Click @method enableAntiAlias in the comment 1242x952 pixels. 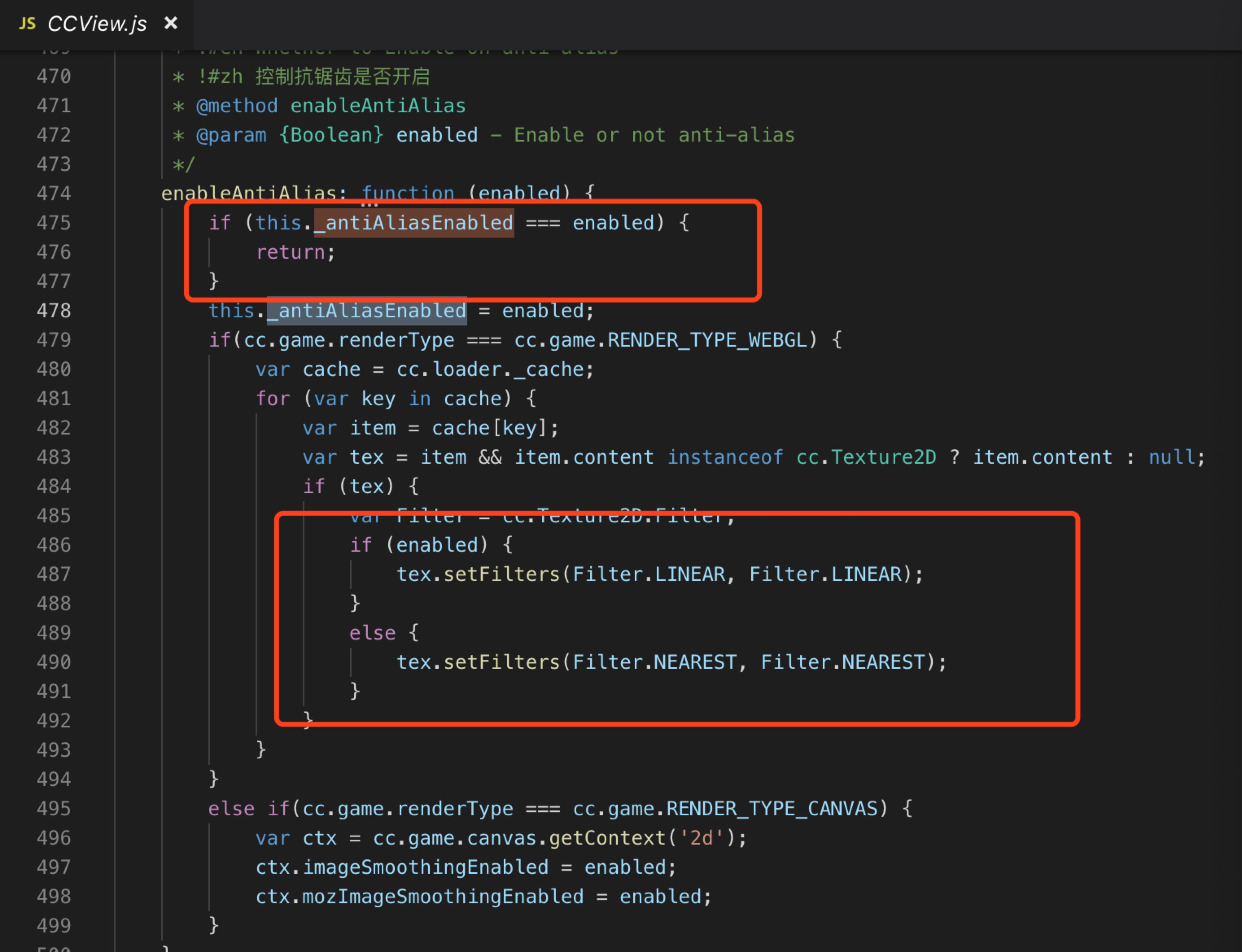tap(330, 106)
